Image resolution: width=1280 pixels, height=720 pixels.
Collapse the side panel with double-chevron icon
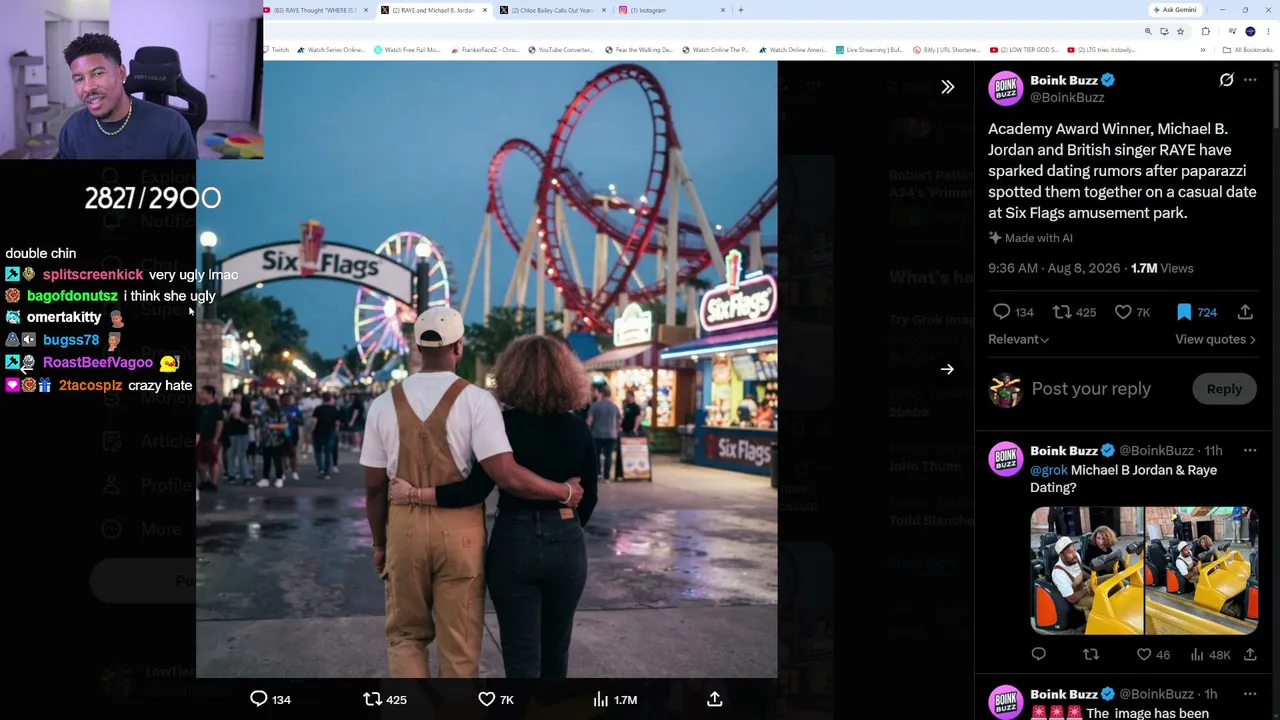point(947,87)
